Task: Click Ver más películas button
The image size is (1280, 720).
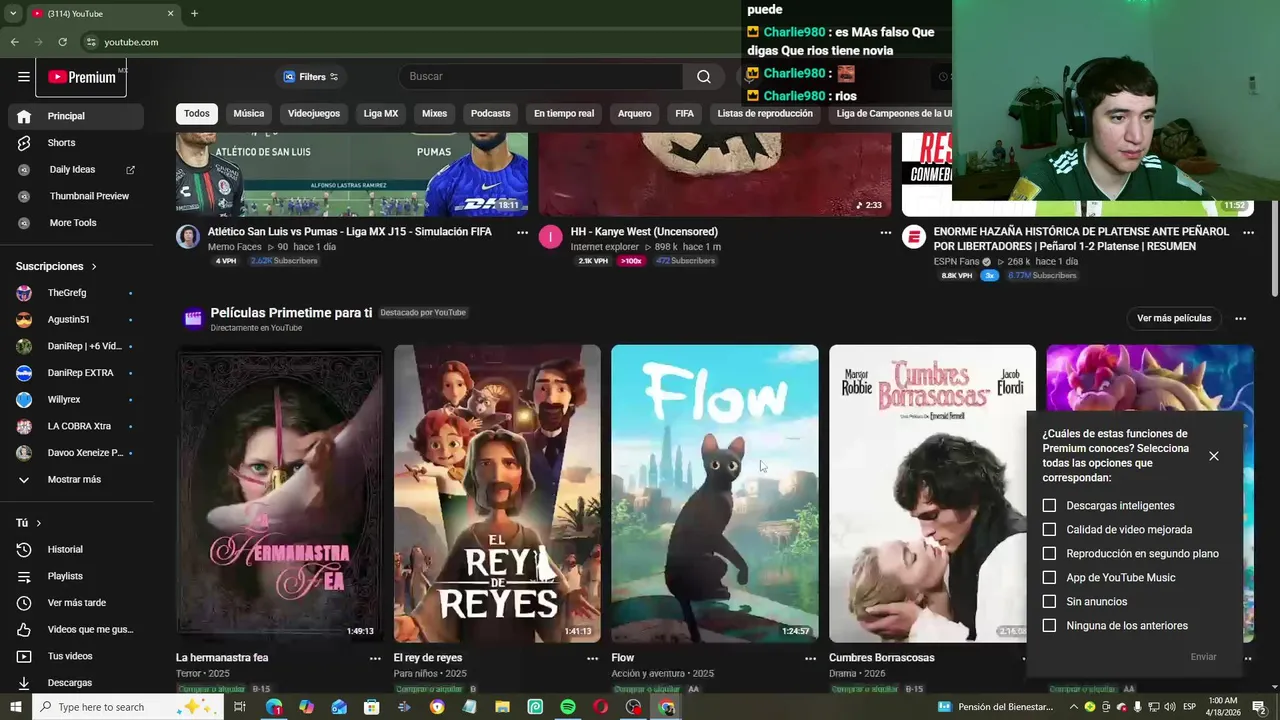Action: pyautogui.click(x=1174, y=319)
